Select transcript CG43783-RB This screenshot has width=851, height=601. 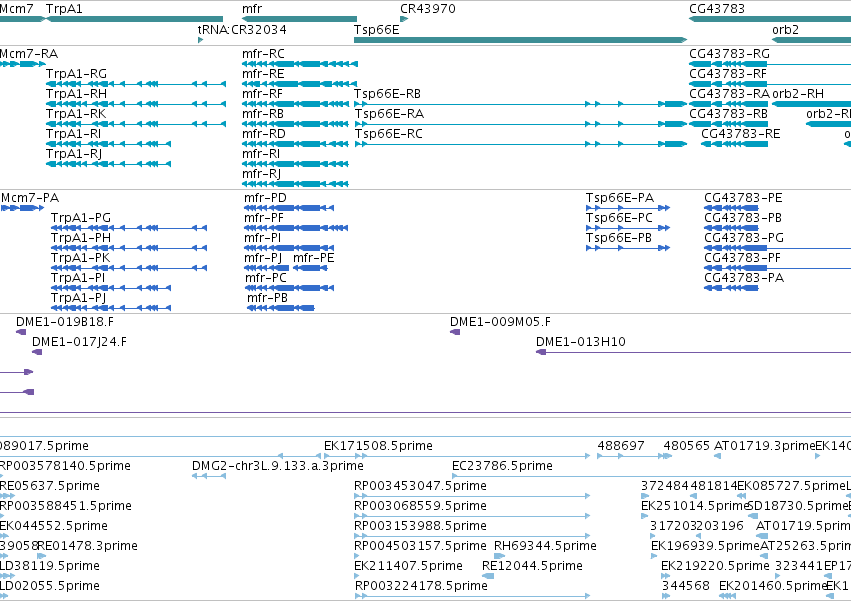(728, 124)
